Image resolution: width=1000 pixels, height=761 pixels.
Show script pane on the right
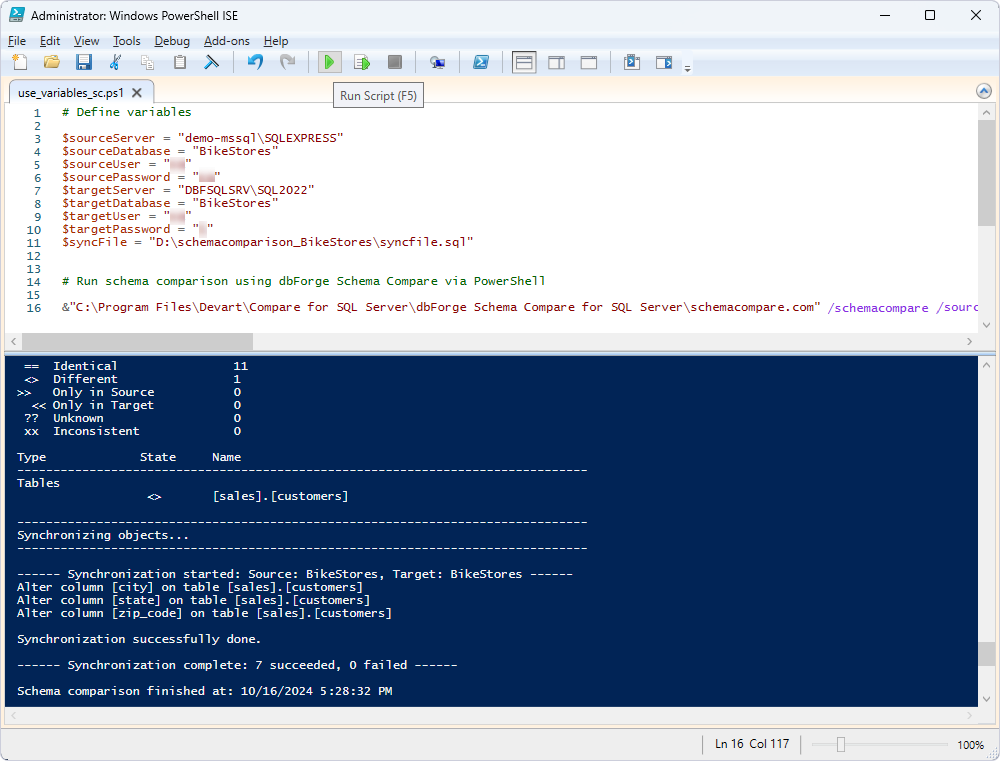[557, 62]
